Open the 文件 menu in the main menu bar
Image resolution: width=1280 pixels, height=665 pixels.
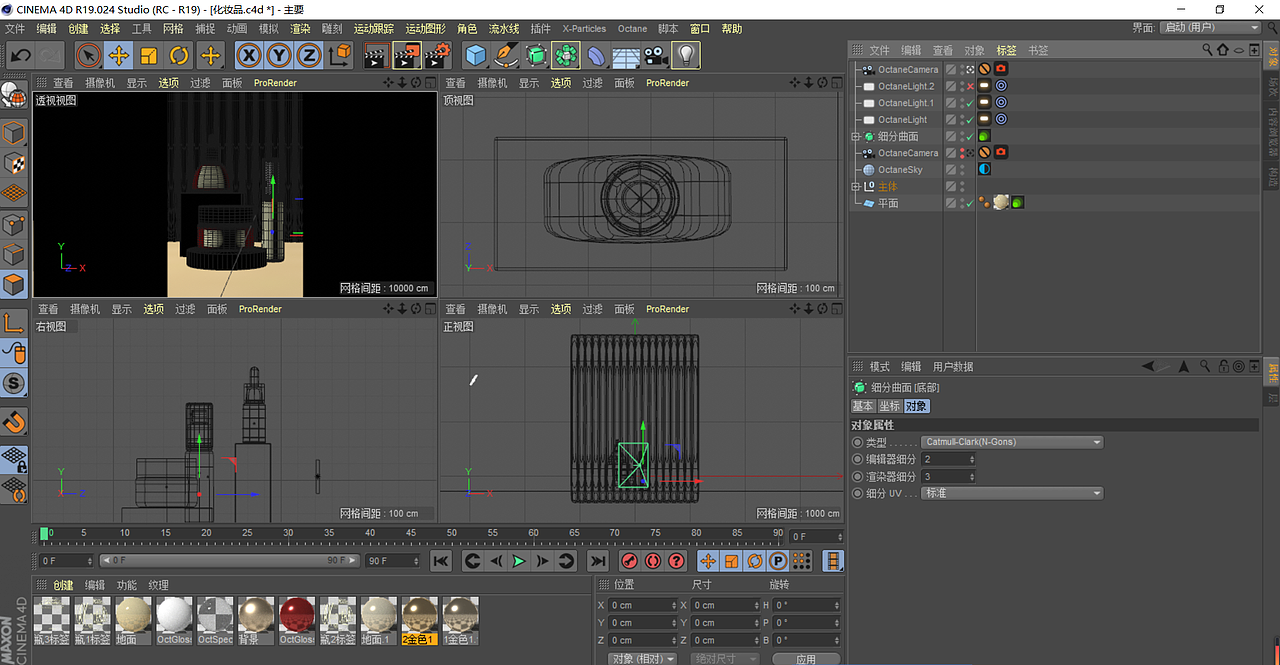15,29
